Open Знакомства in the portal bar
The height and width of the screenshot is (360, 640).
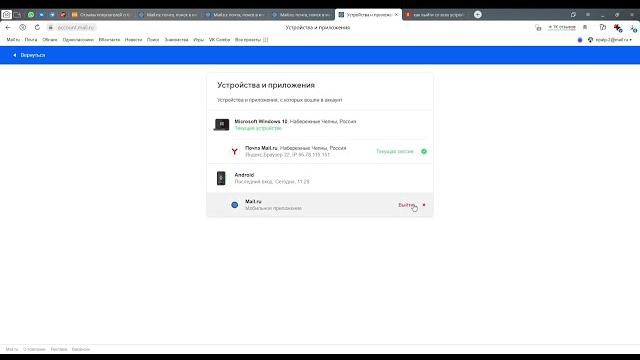(x=176, y=40)
